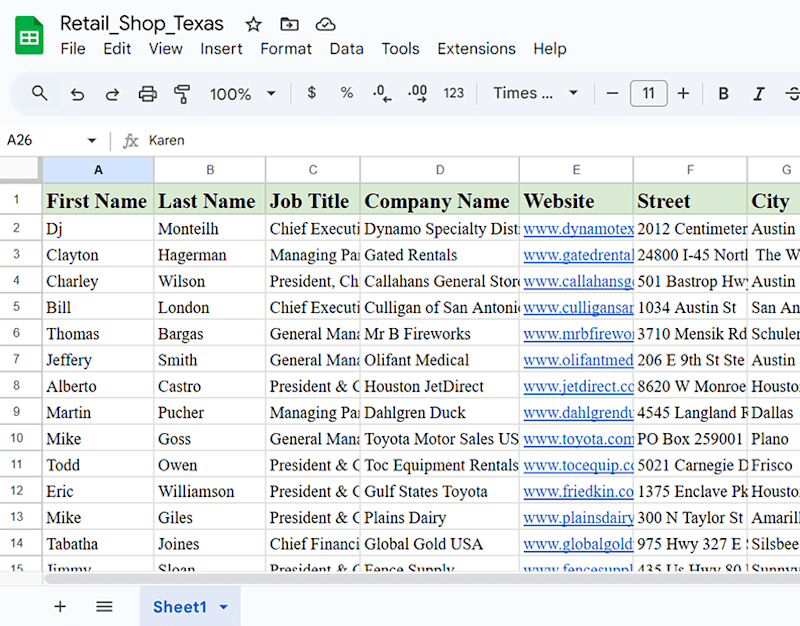The width and height of the screenshot is (800, 626).
Task: Undo the last action
Action: point(77,94)
